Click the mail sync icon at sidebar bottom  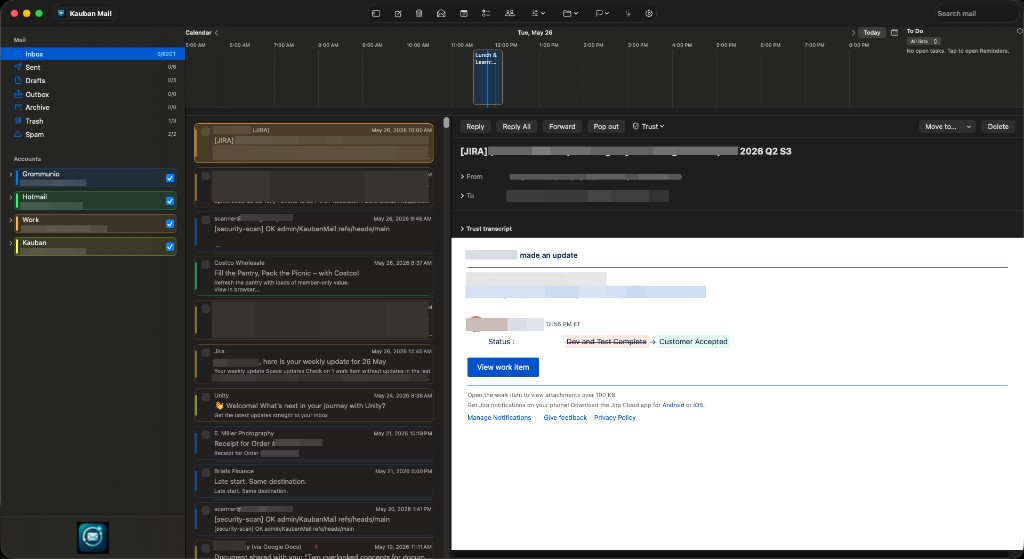pos(93,537)
